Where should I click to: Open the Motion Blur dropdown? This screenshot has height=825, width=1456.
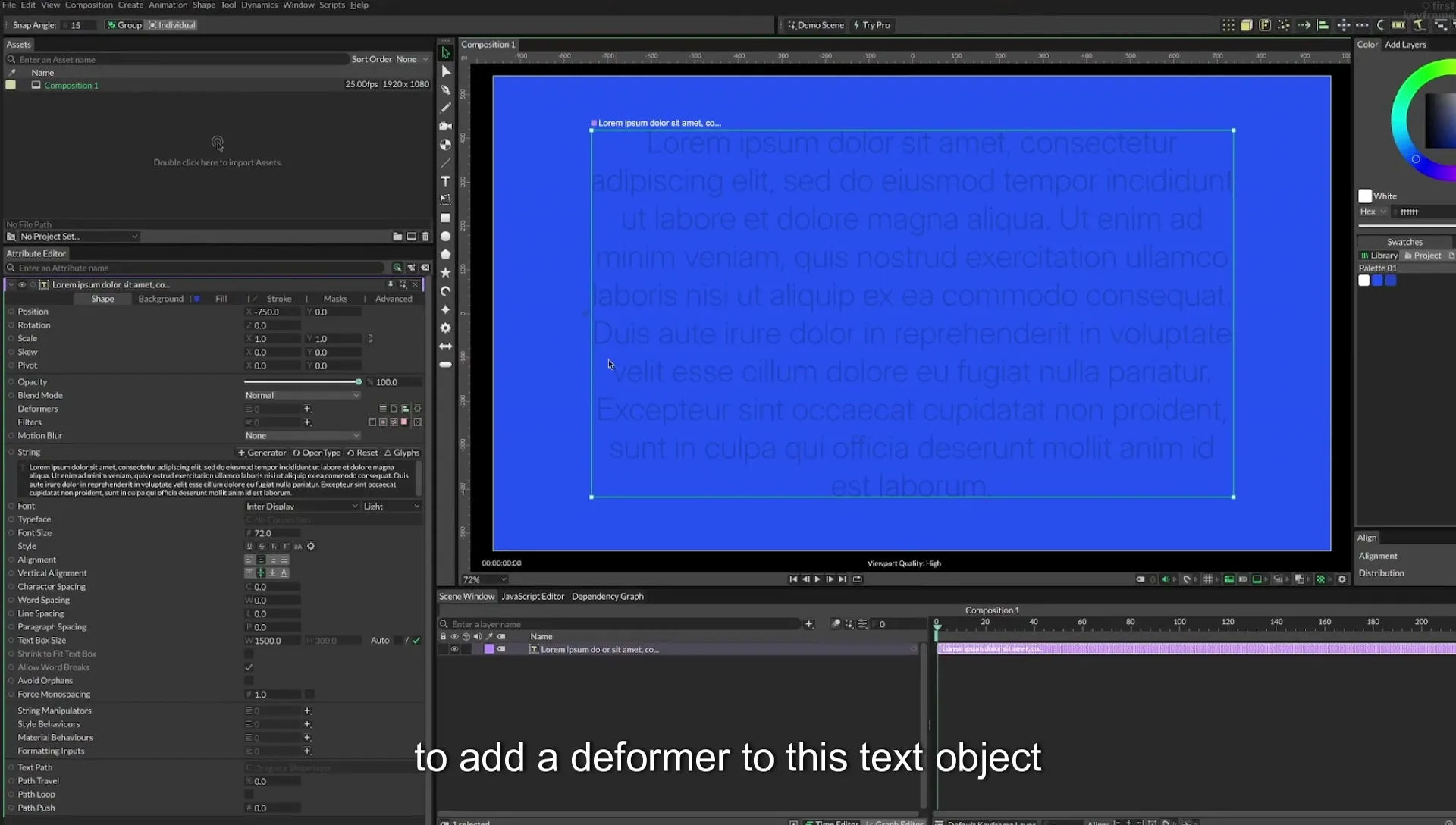coord(302,436)
